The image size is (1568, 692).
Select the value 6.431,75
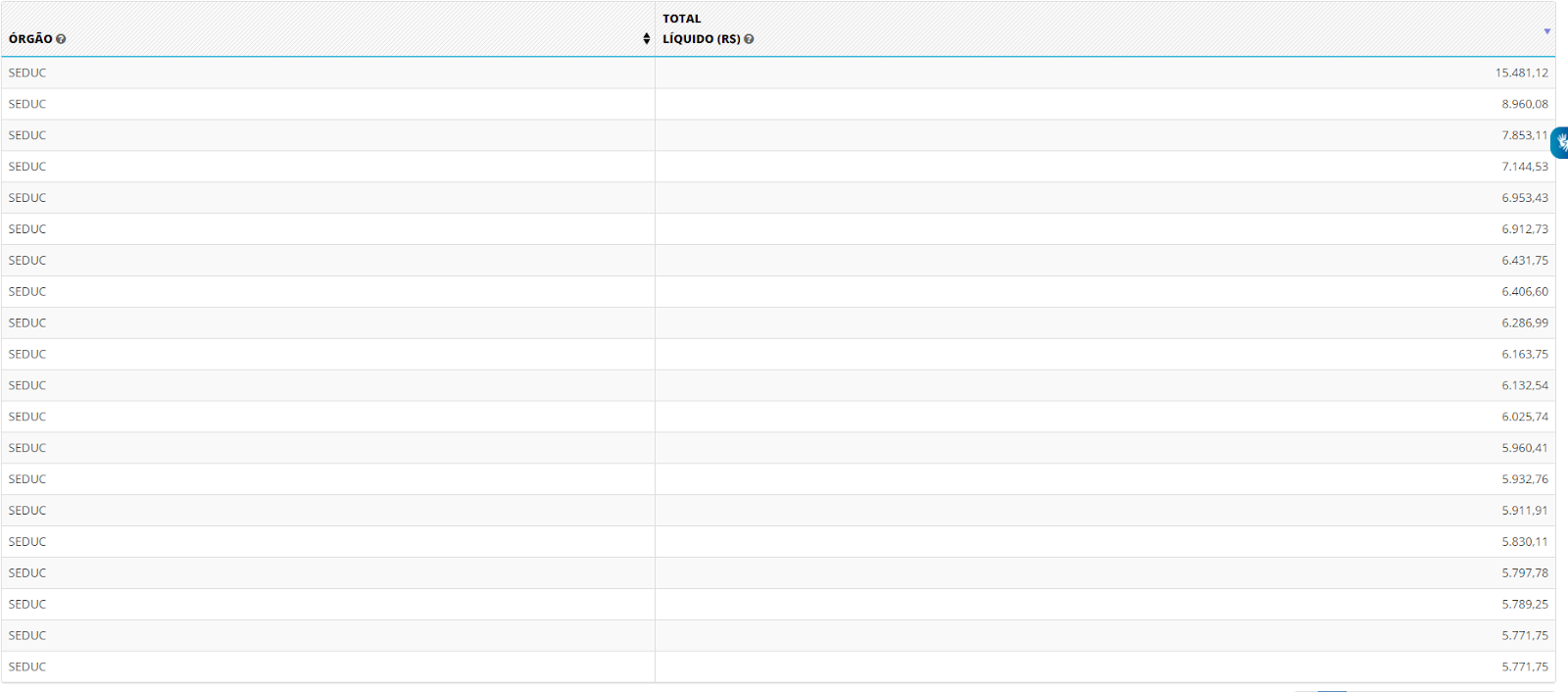1525,261
